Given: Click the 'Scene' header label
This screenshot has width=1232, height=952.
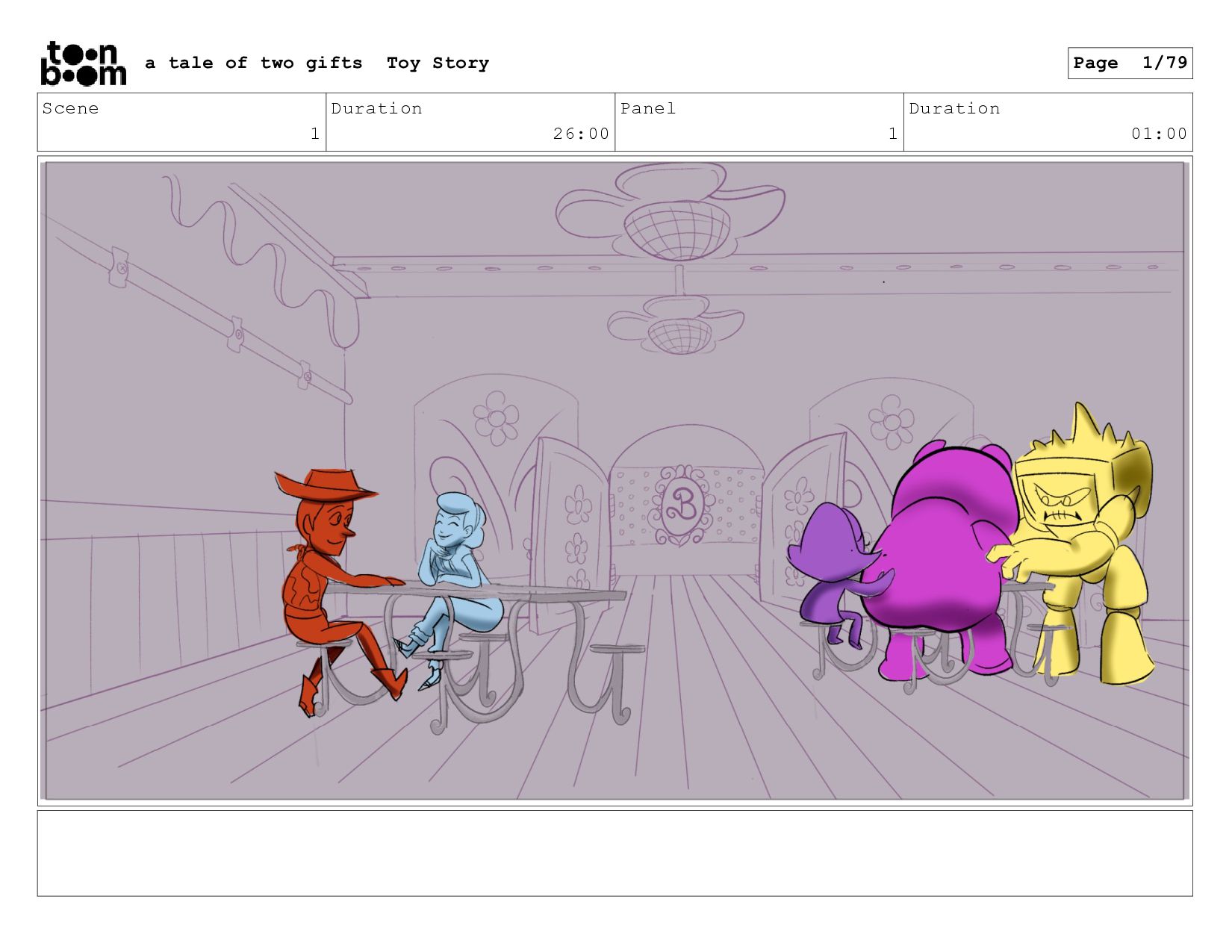Looking at the screenshot, I should [71, 108].
